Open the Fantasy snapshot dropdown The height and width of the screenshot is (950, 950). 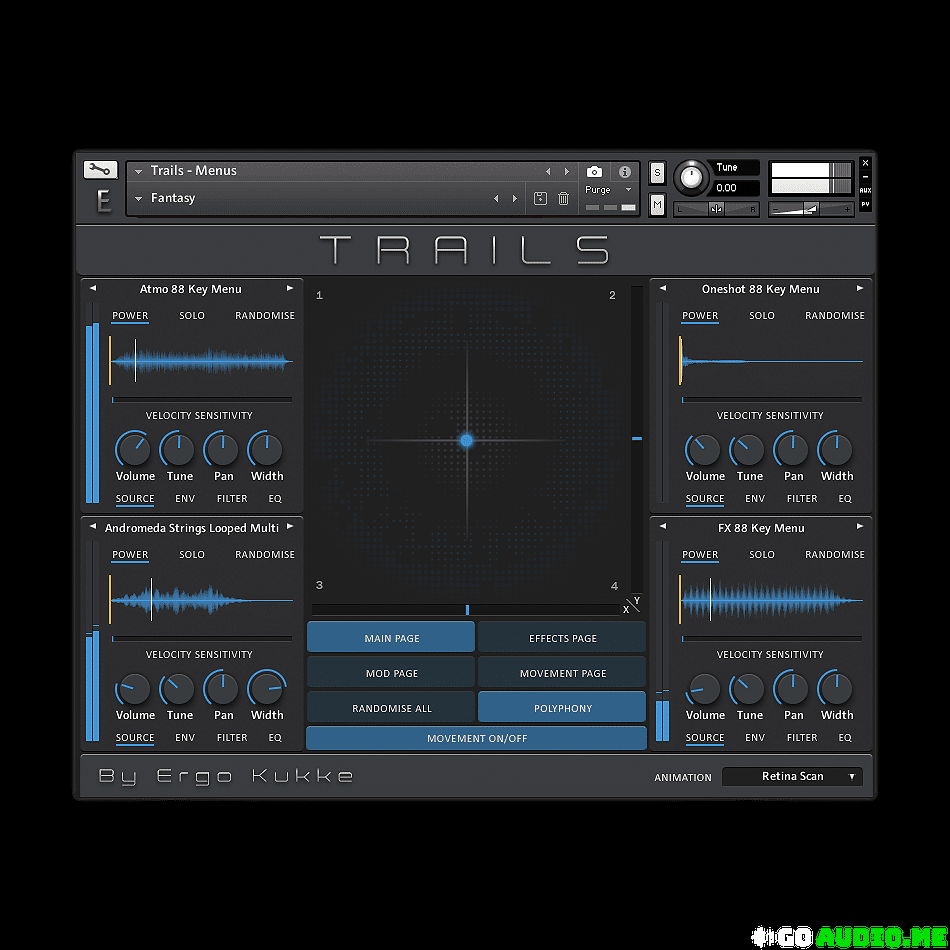click(139, 198)
